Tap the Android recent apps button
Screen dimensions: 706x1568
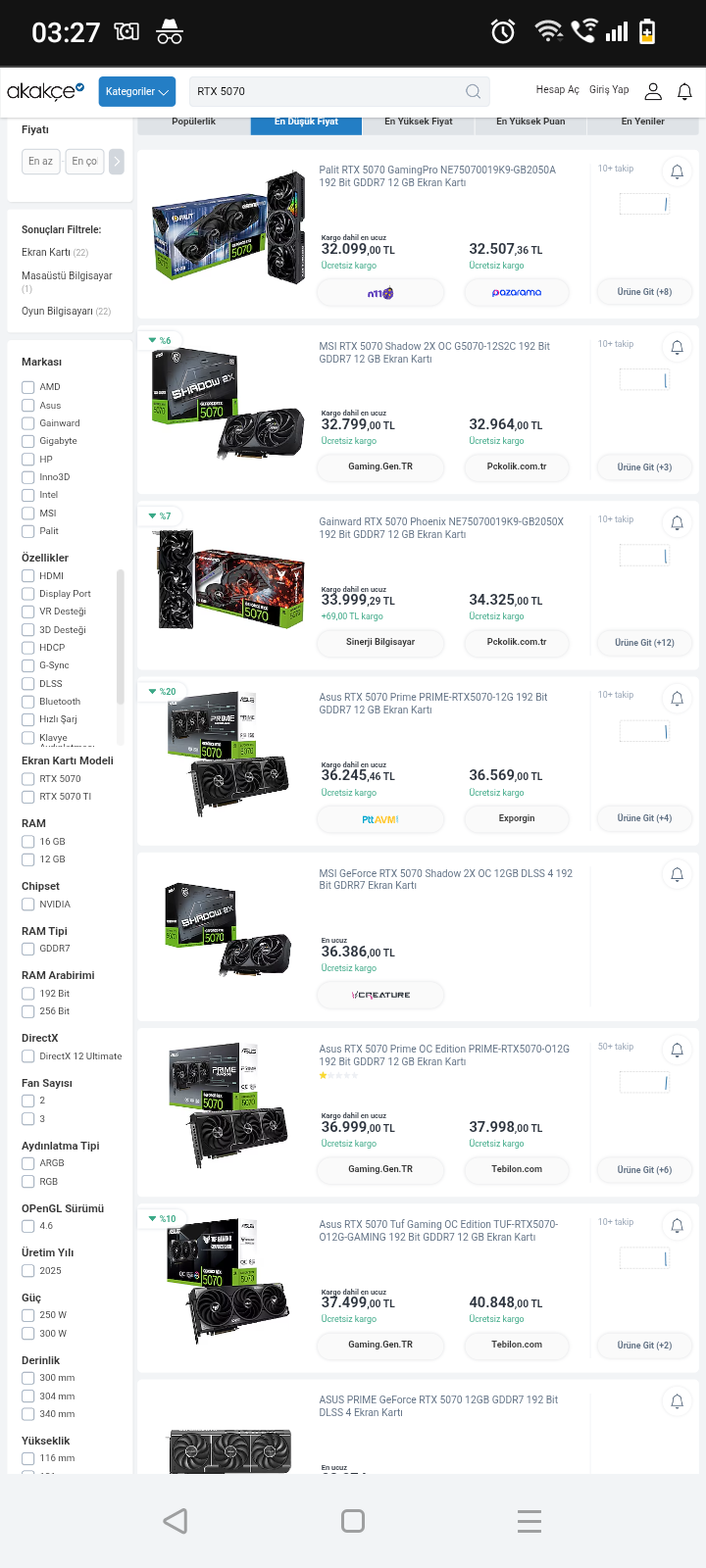529,1521
